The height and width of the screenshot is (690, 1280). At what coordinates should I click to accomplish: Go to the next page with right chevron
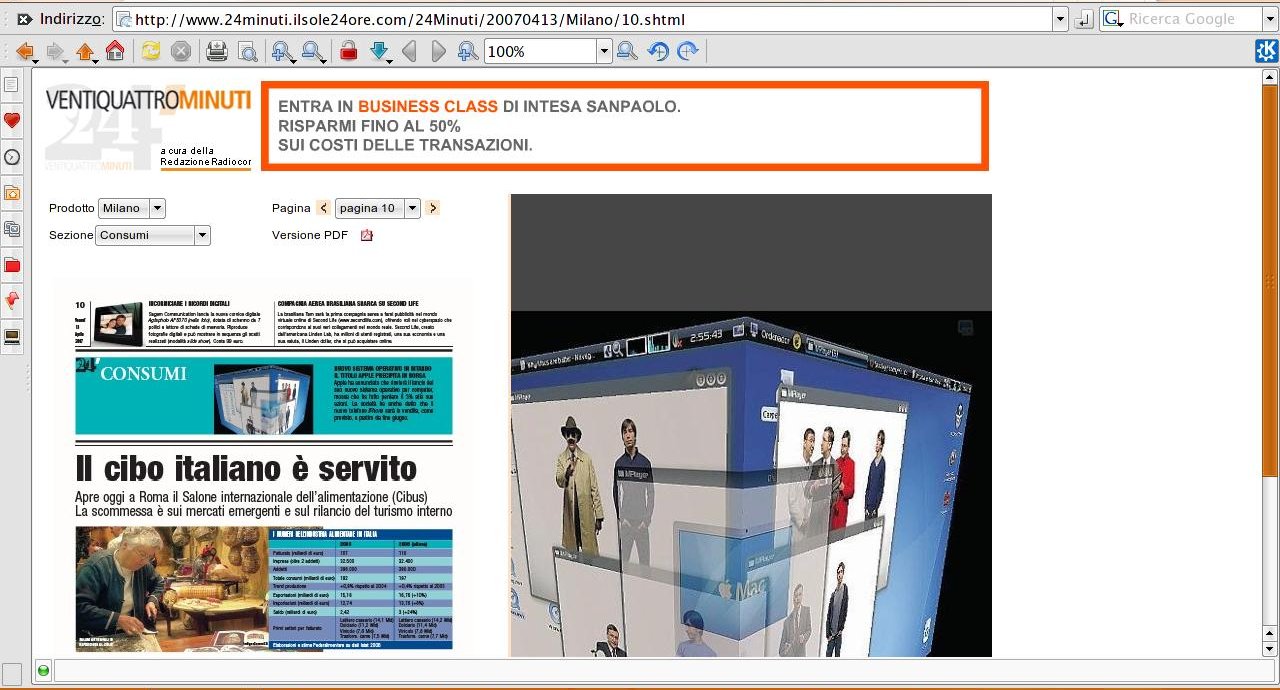[x=432, y=208]
